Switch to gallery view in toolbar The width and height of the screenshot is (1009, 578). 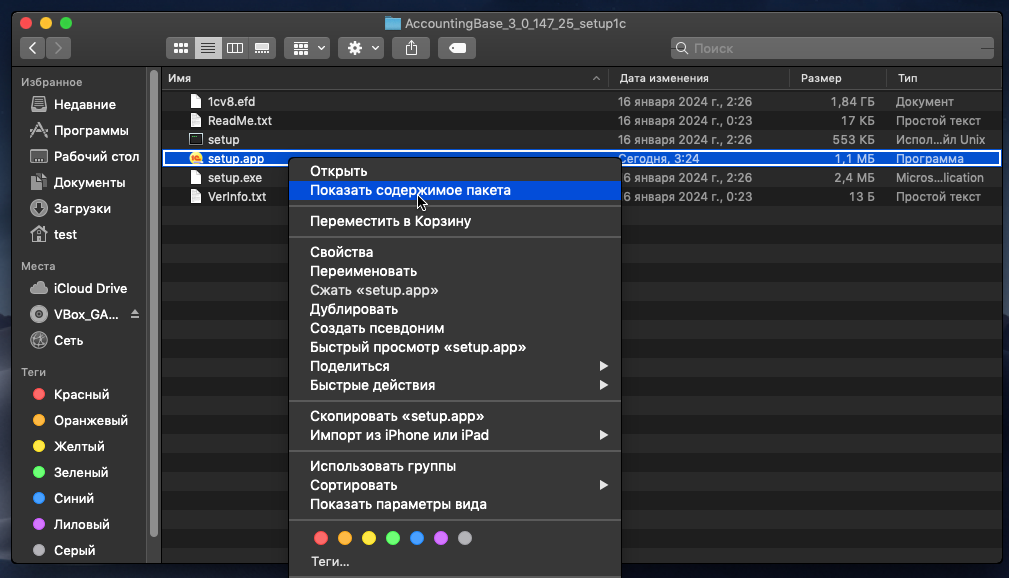(x=262, y=48)
